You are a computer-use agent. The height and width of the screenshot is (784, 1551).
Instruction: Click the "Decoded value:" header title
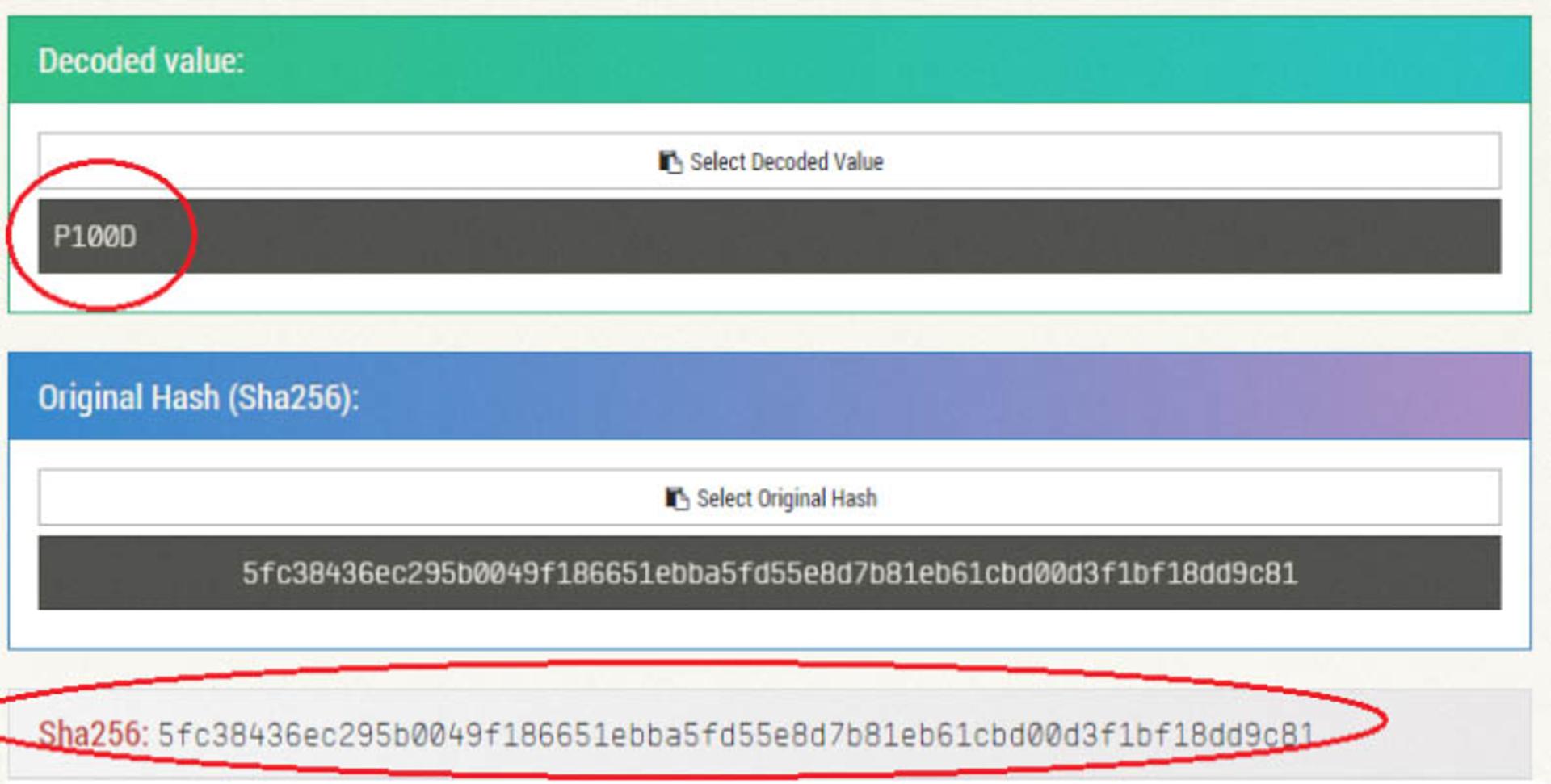(141, 61)
